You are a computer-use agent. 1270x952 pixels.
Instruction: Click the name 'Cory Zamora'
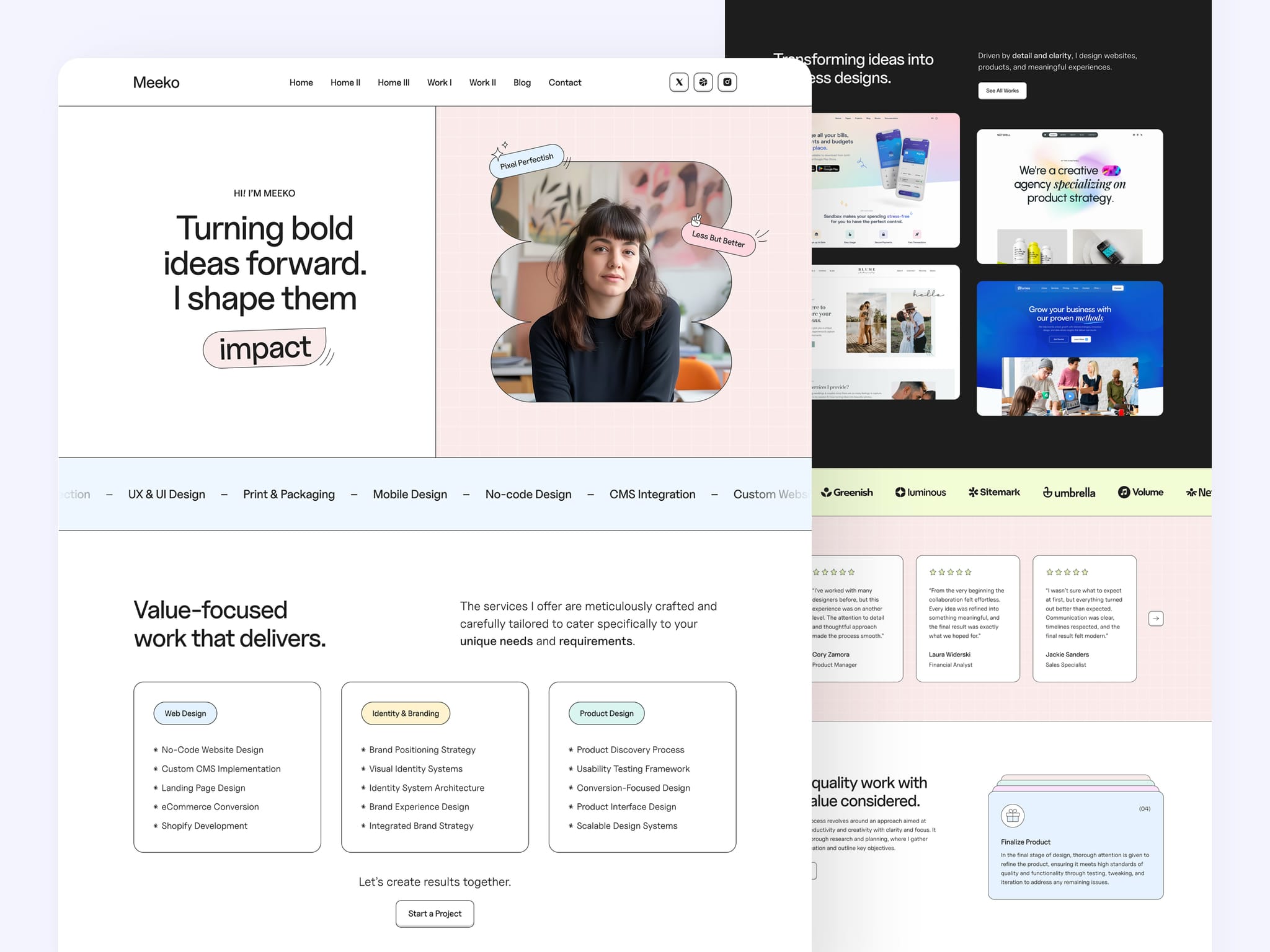tap(831, 654)
